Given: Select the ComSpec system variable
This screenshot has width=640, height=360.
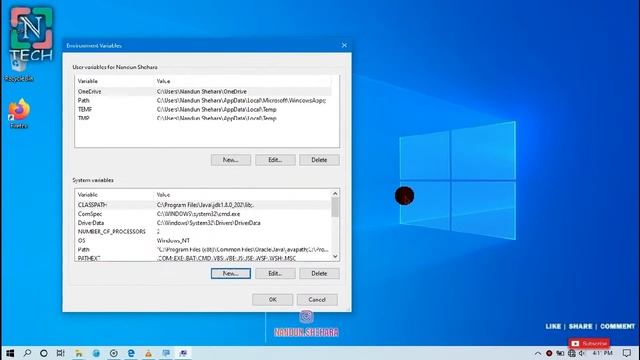Looking at the screenshot, I should click(204, 214).
